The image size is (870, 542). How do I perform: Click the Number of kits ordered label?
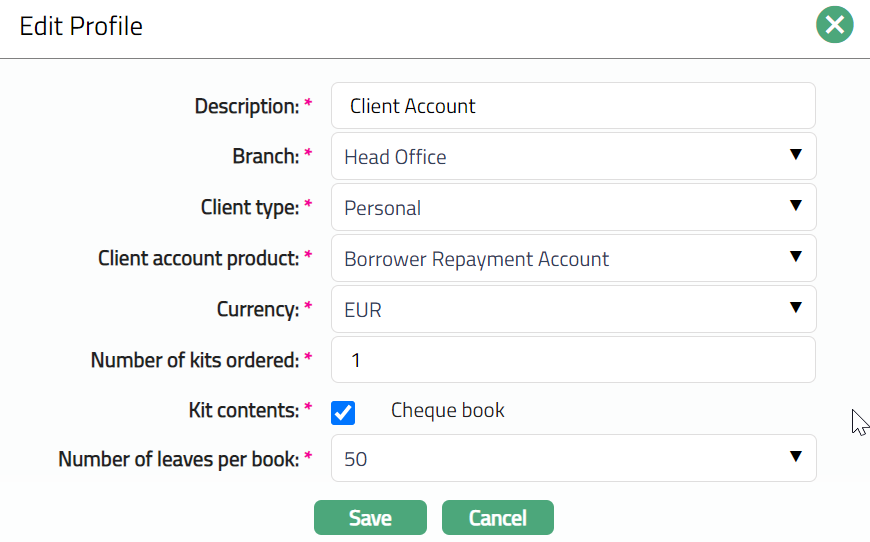coord(194,360)
